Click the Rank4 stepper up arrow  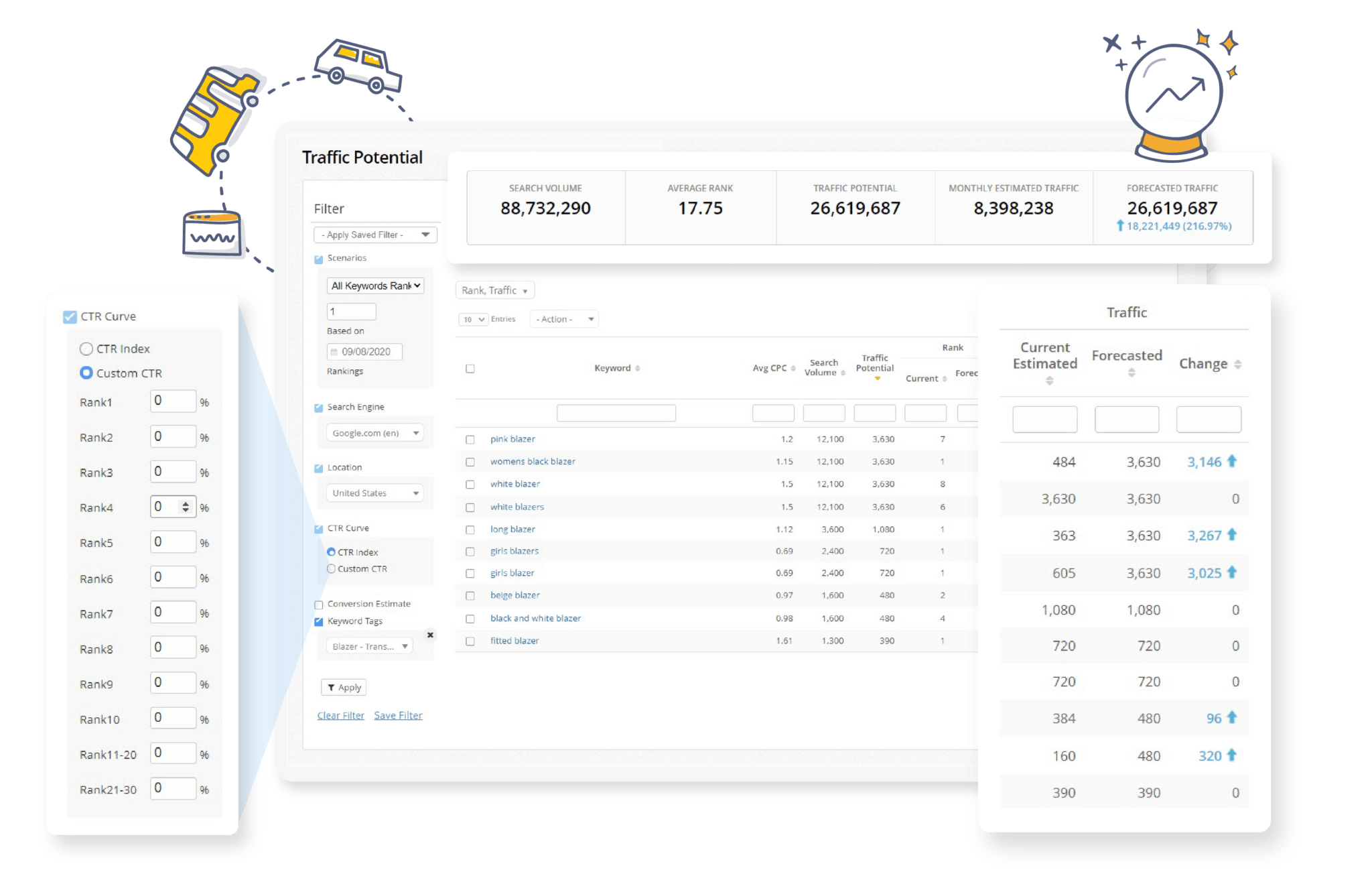(187, 503)
